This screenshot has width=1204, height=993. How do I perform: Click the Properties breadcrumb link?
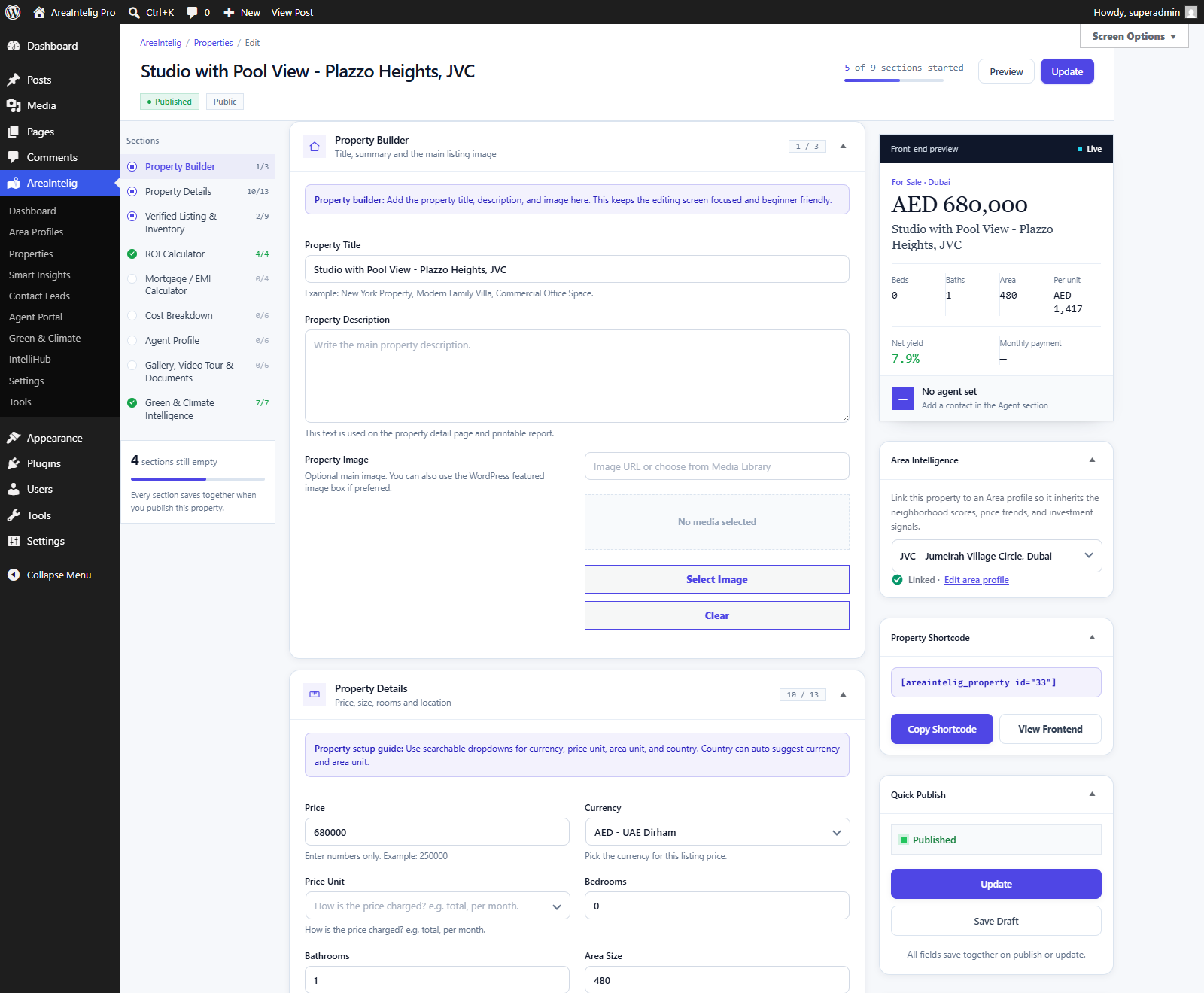tap(214, 43)
